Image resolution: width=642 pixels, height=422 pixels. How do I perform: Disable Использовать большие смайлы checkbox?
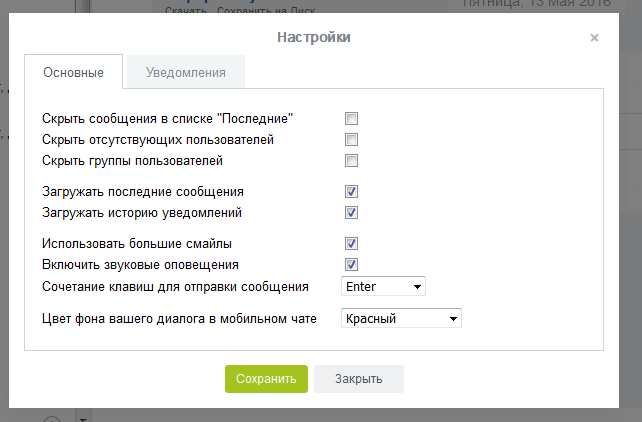(x=351, y=244)
